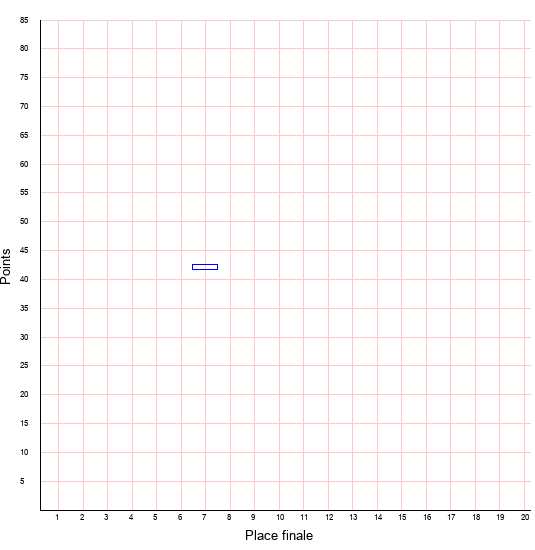Click the Points axis title
Viewport: 535px width, 550px height.
click(6, 266)
